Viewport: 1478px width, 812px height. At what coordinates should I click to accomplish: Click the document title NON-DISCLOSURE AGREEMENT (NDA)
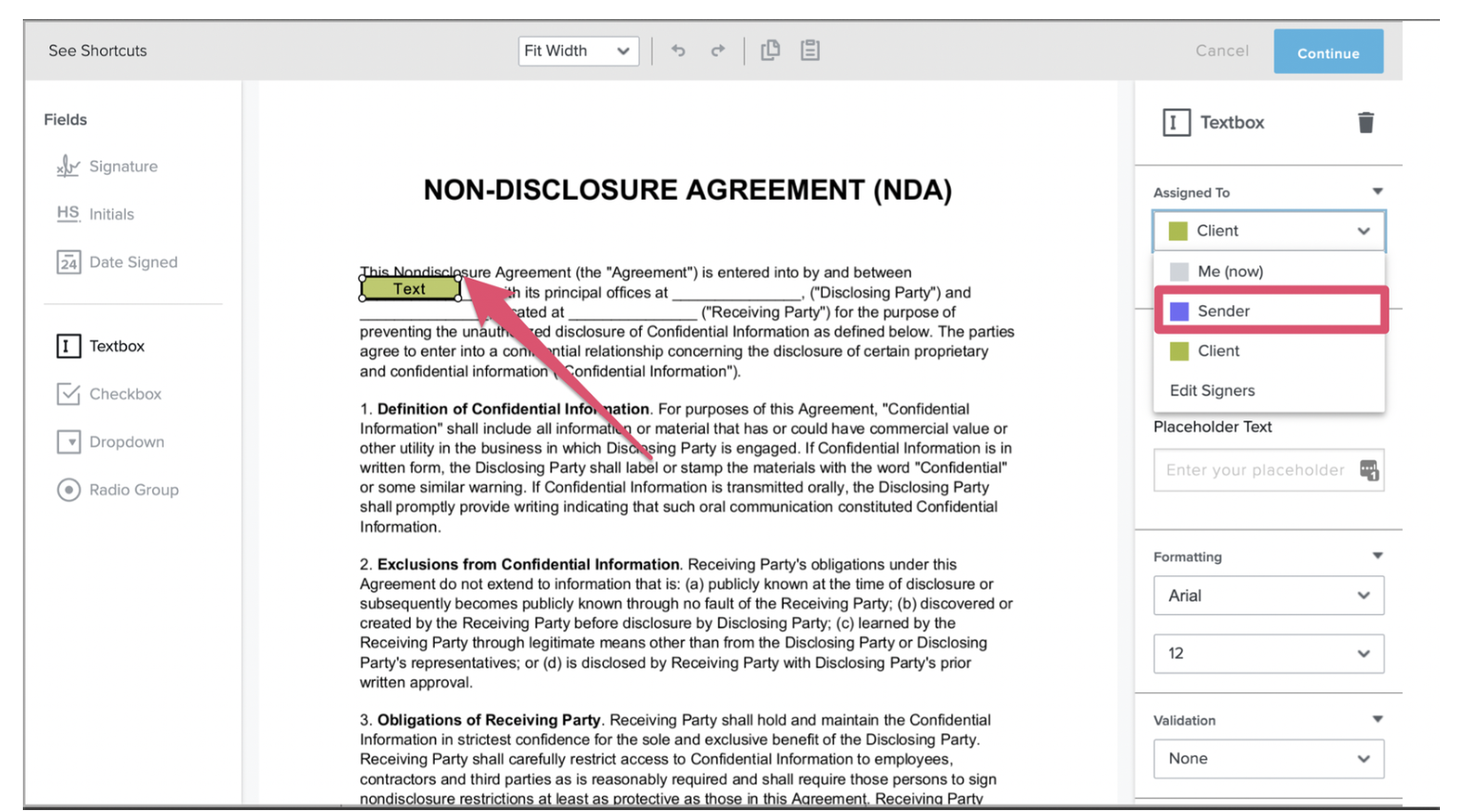688,190
